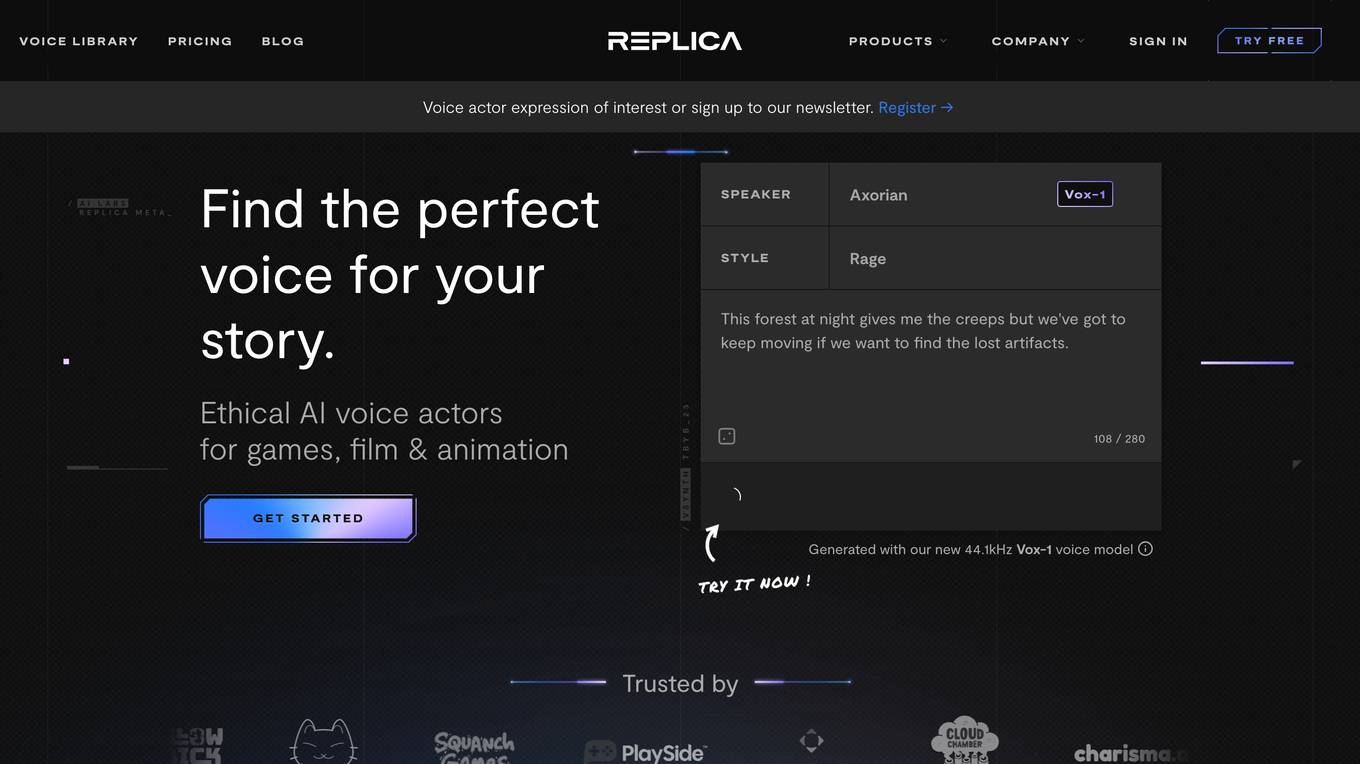
Task: Go to the Pricing page
Action: (200, 41)
